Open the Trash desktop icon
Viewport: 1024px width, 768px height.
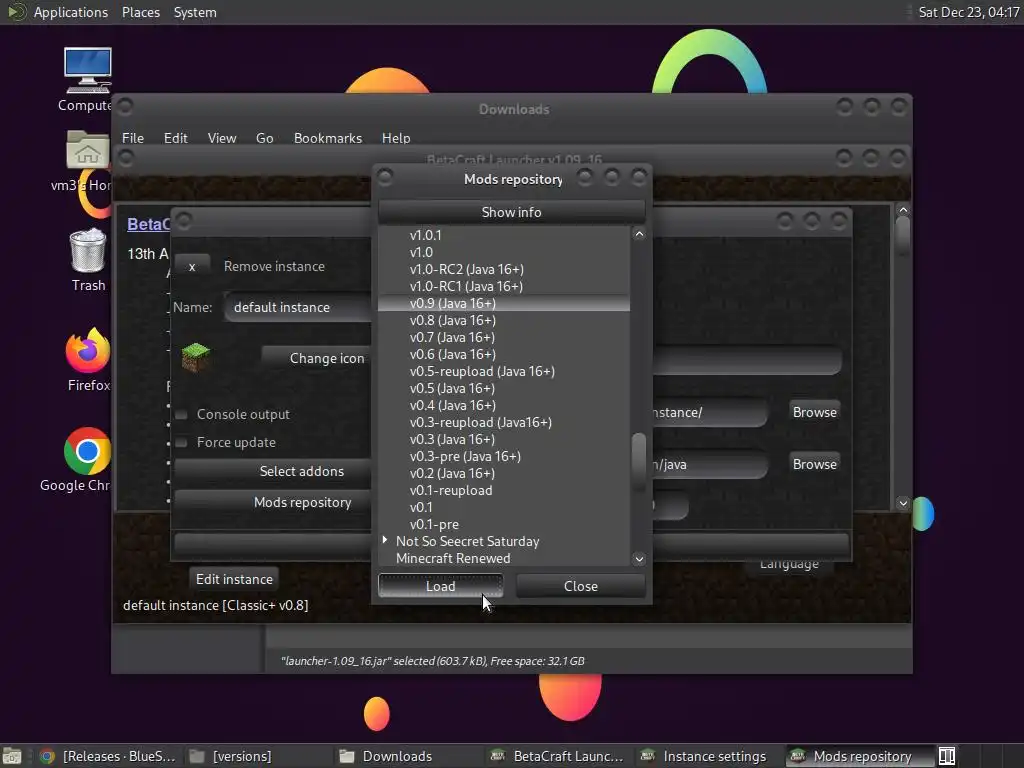(88, 250)
